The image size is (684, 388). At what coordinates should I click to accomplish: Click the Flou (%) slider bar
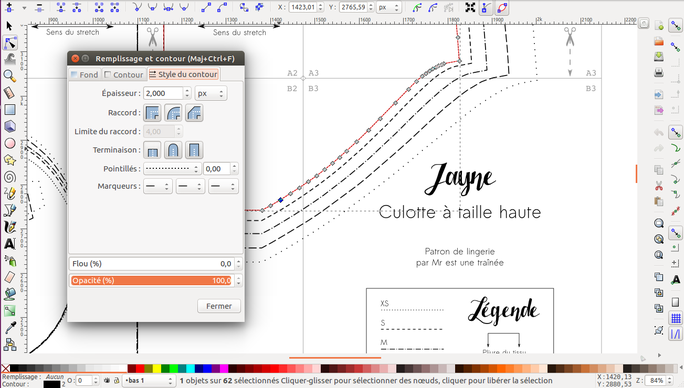151,264
